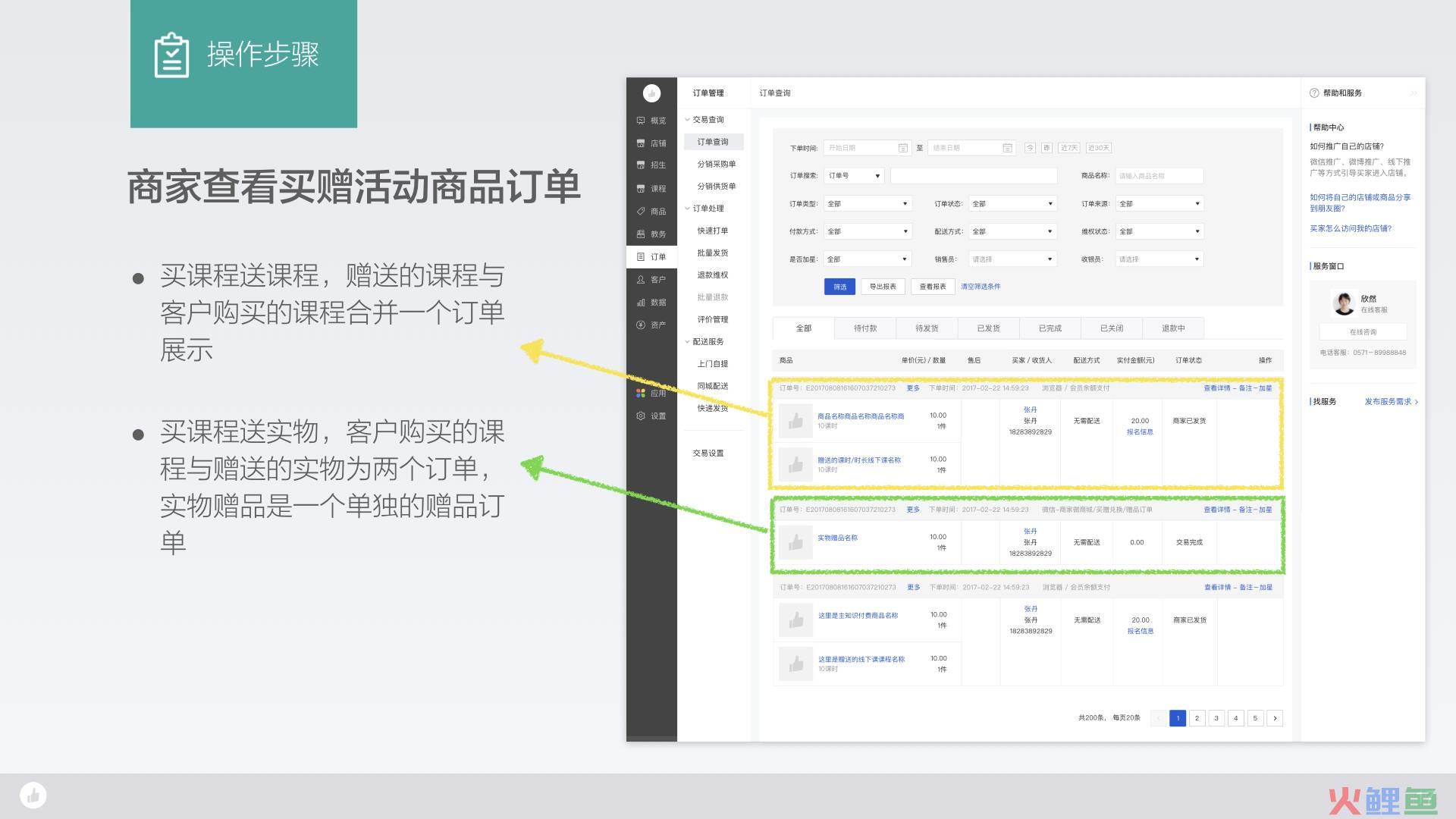Open calendar icon in 结束日期 field
Screen dimensions: 1456x819
pos(1007,148)
